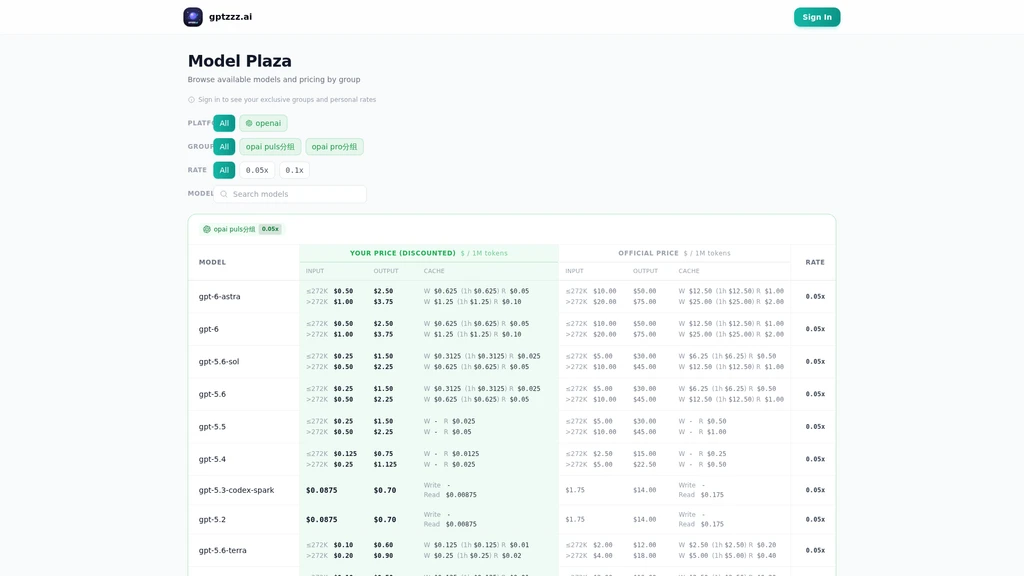Click the magnifier icon in the search box
The width and height of the screenshot is (1024, 576).
[224, 194]
